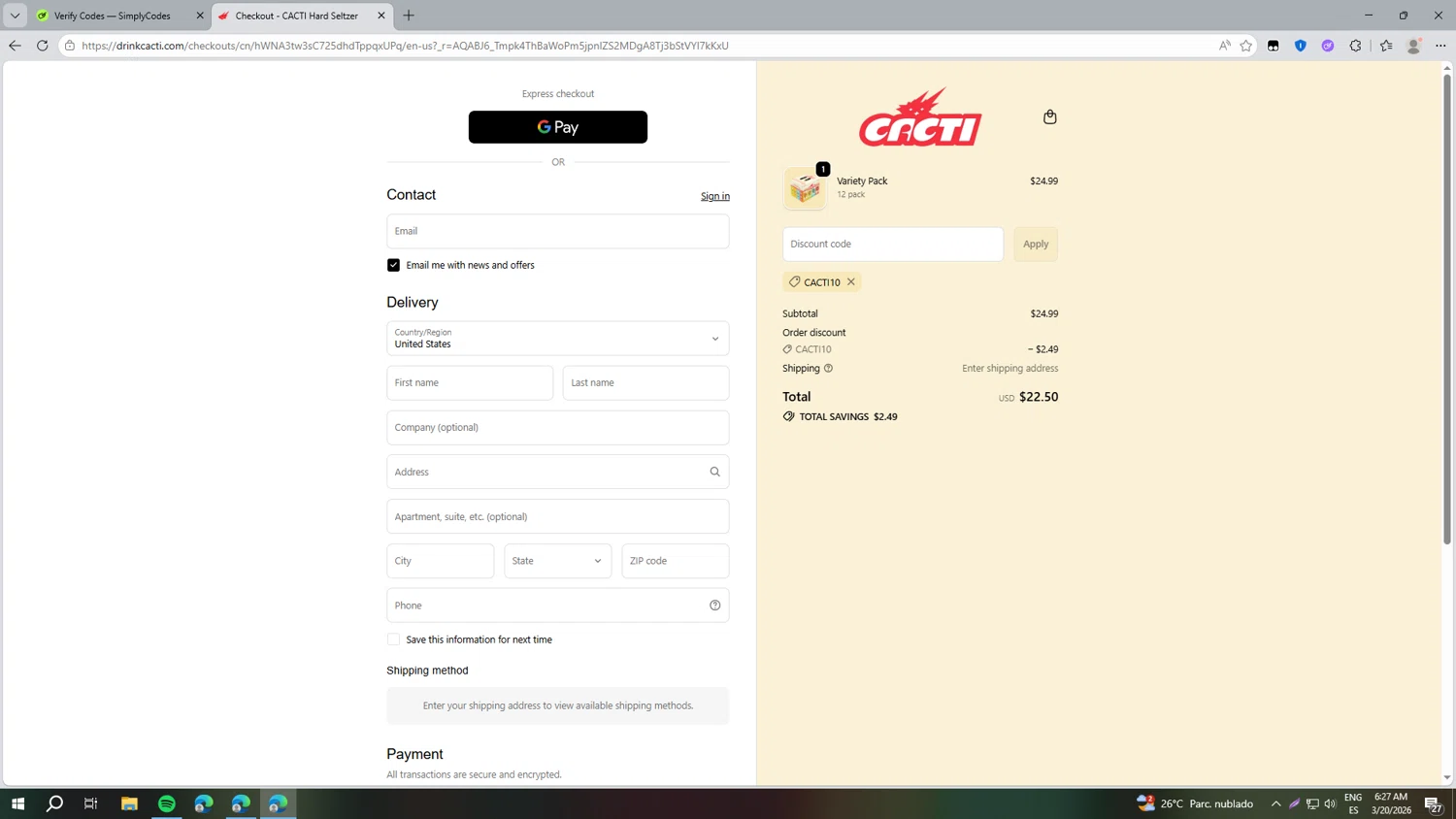
Task: Remove the CACTI10 discount tag
Action: tap(851, 282)
